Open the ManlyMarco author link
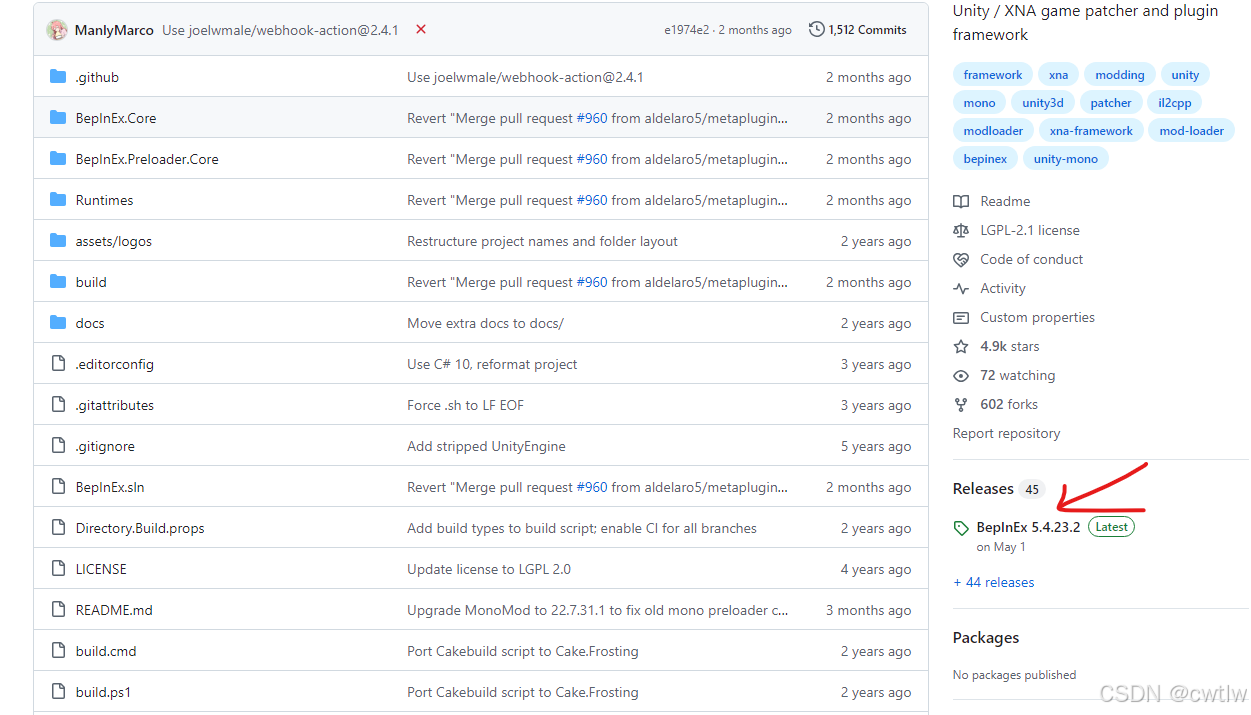Image resolution: width=1251 pixels, height=715 pixels. coord(114,30)
